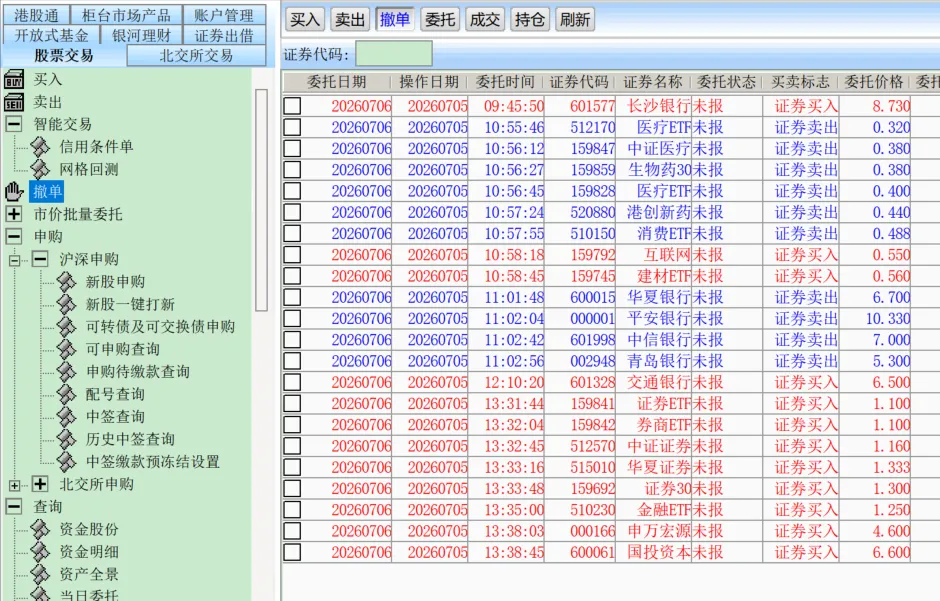Tick the checkbox for 国投资本 row
This screenshot has height=601, width=940.
click(x=293, y=552)
